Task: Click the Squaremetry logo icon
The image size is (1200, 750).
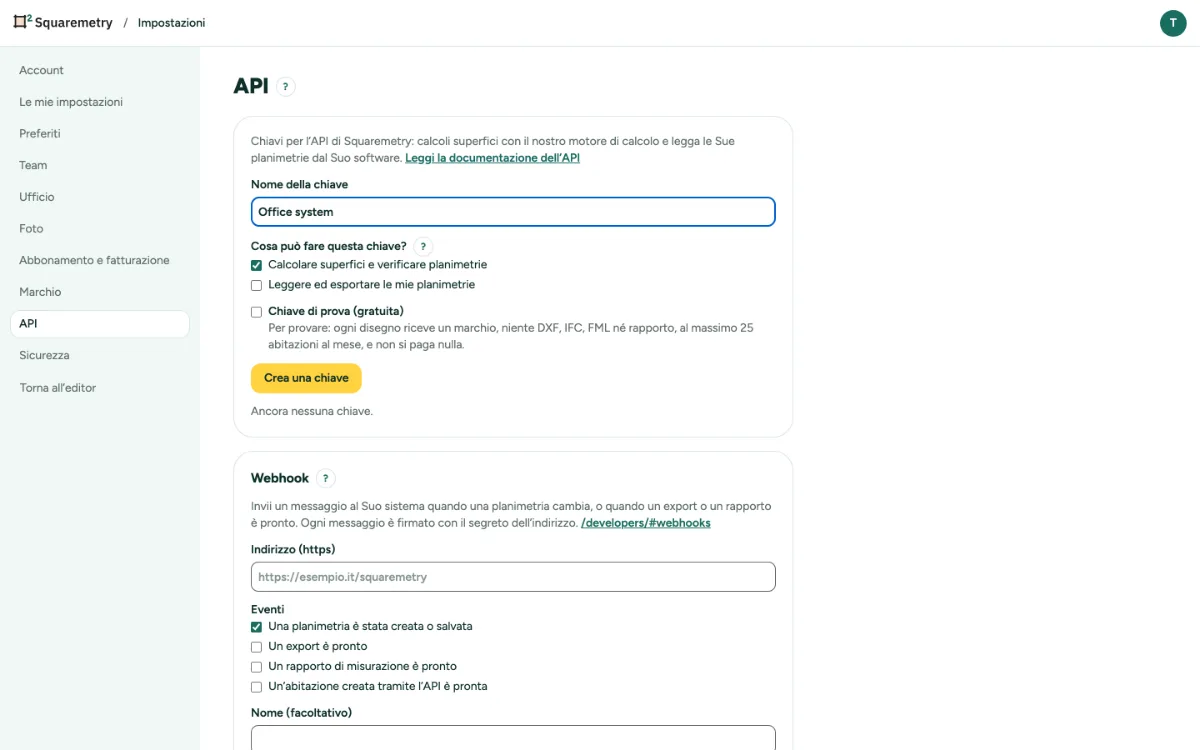Action: (x=22, y=22)
